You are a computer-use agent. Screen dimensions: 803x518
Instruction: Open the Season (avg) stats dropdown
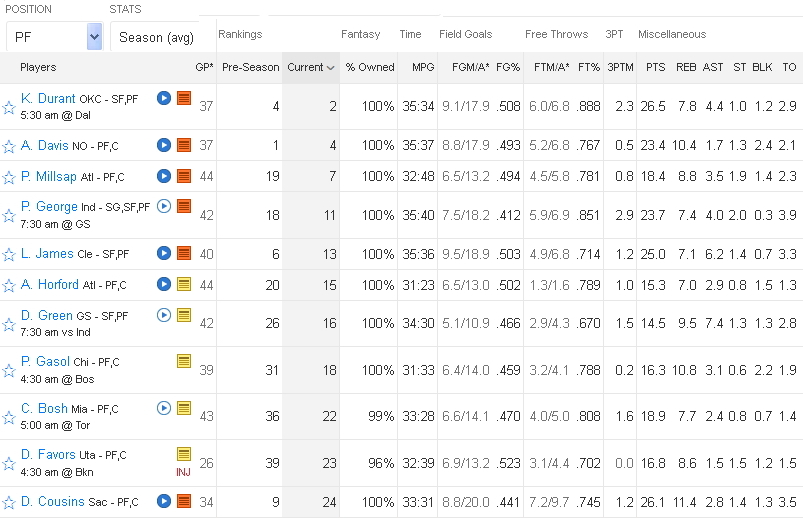tap(163, 37)
